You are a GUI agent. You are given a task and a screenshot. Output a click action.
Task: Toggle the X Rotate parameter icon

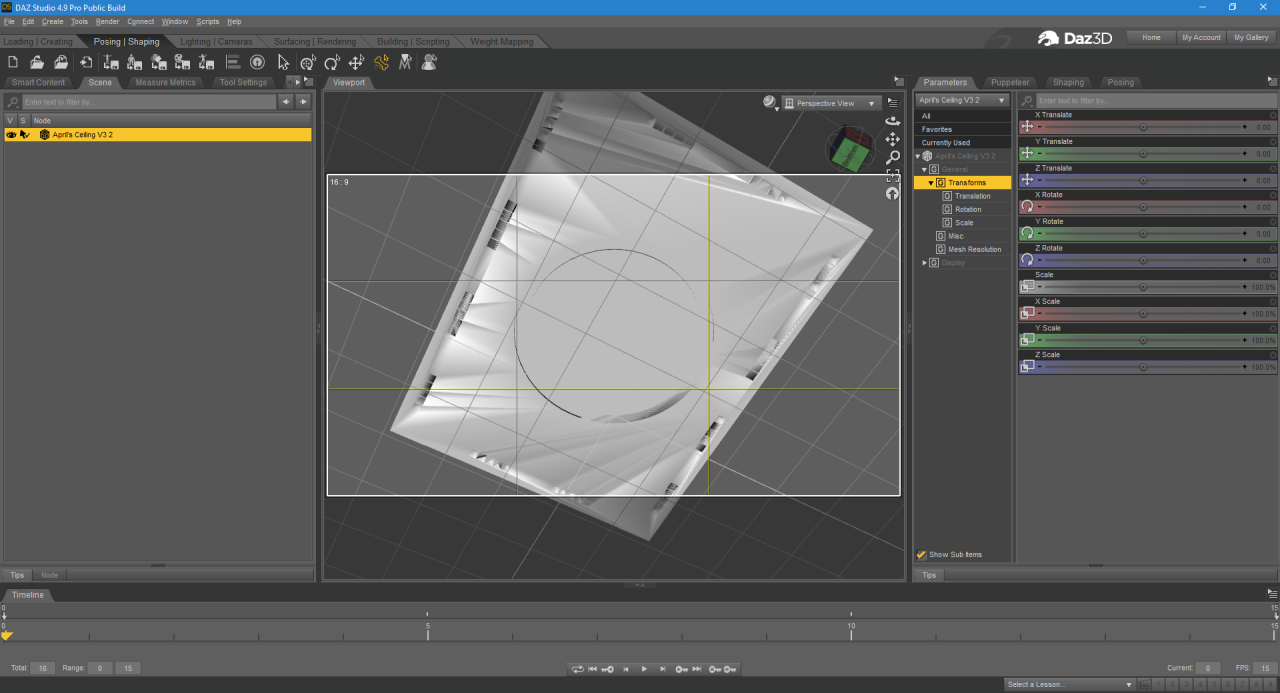click(x=1027, y=206)
